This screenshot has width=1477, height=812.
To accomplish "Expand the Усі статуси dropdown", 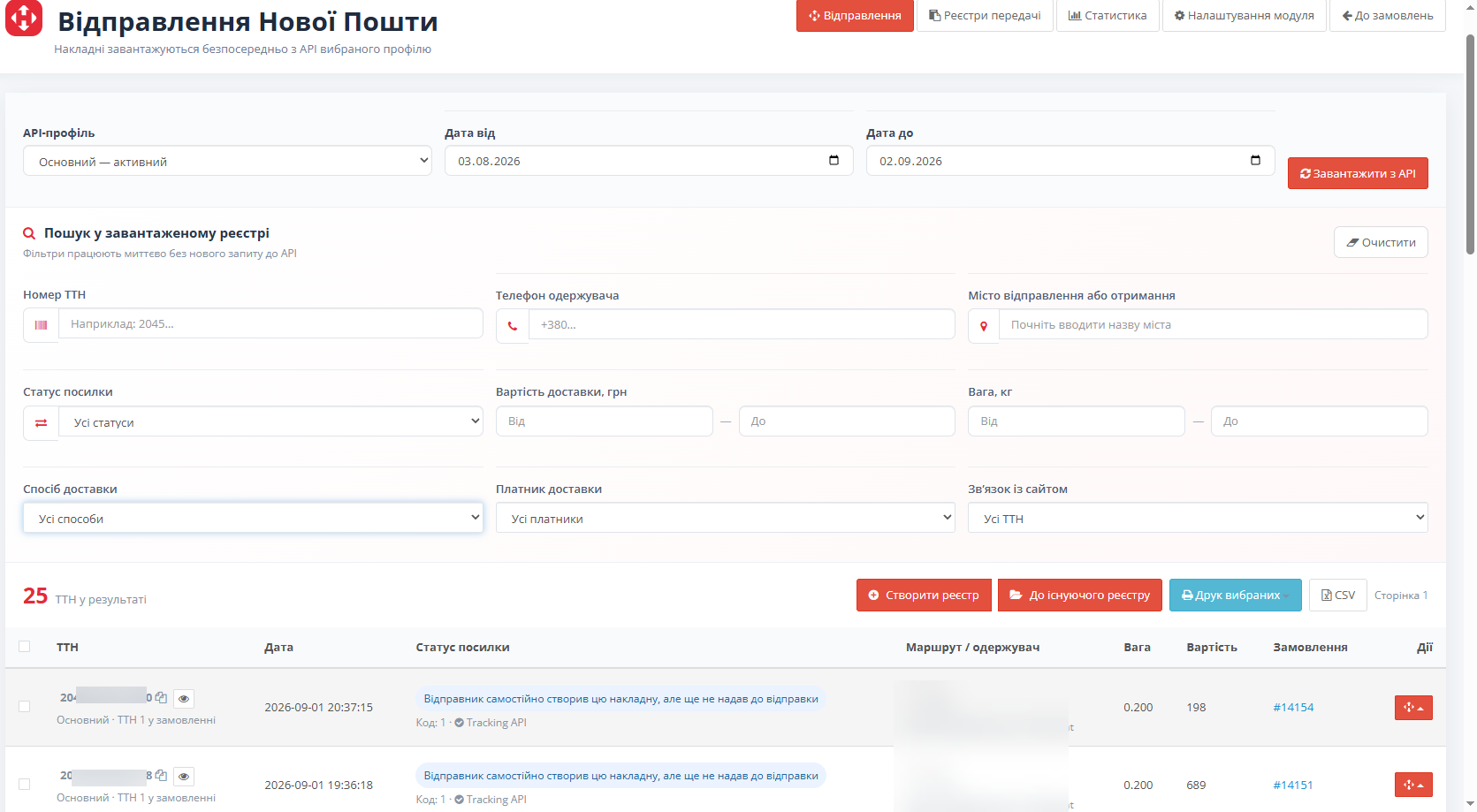I will click(270, 421).
